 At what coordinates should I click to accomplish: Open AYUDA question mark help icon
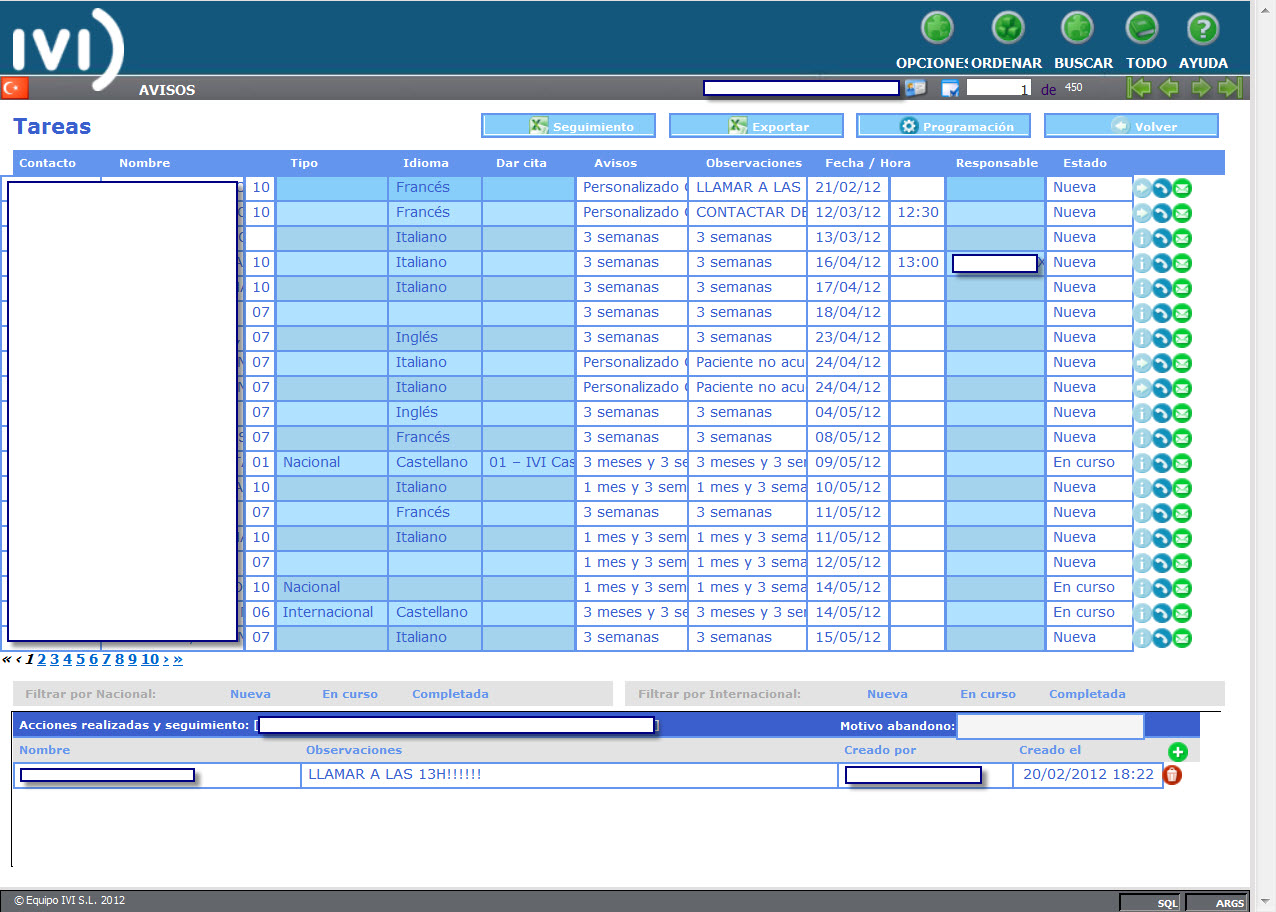[x=1203, y=28]
